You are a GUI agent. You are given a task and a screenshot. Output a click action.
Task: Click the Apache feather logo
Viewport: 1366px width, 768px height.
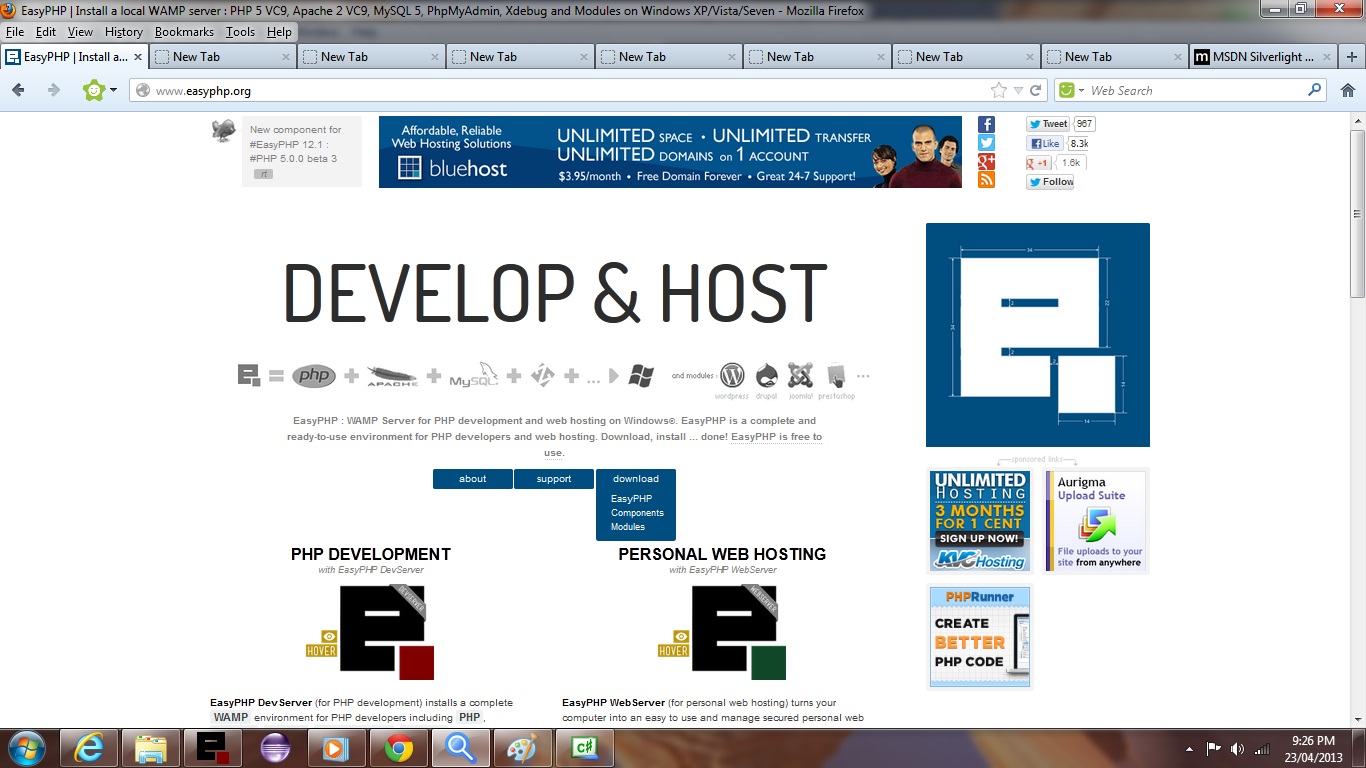(392, 376)
